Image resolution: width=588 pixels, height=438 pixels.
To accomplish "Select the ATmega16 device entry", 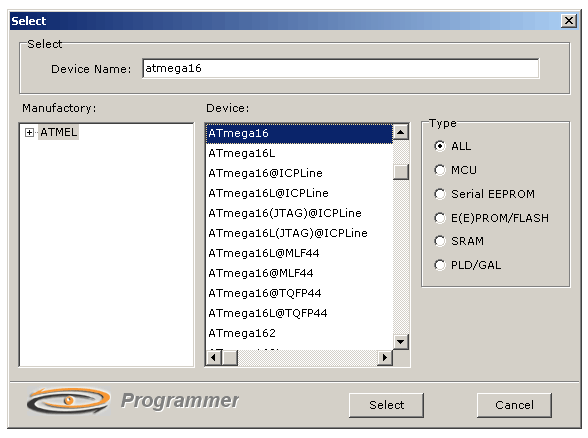I will 299,134.
